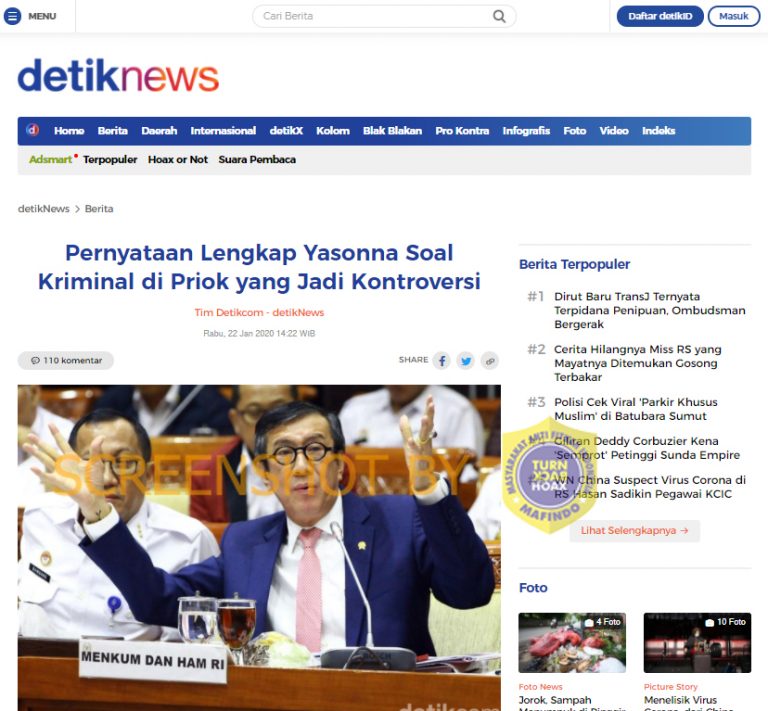Screen dimensions: 768x711
Task: Open the Daerah menu item
Action: [x=159, y=131]
